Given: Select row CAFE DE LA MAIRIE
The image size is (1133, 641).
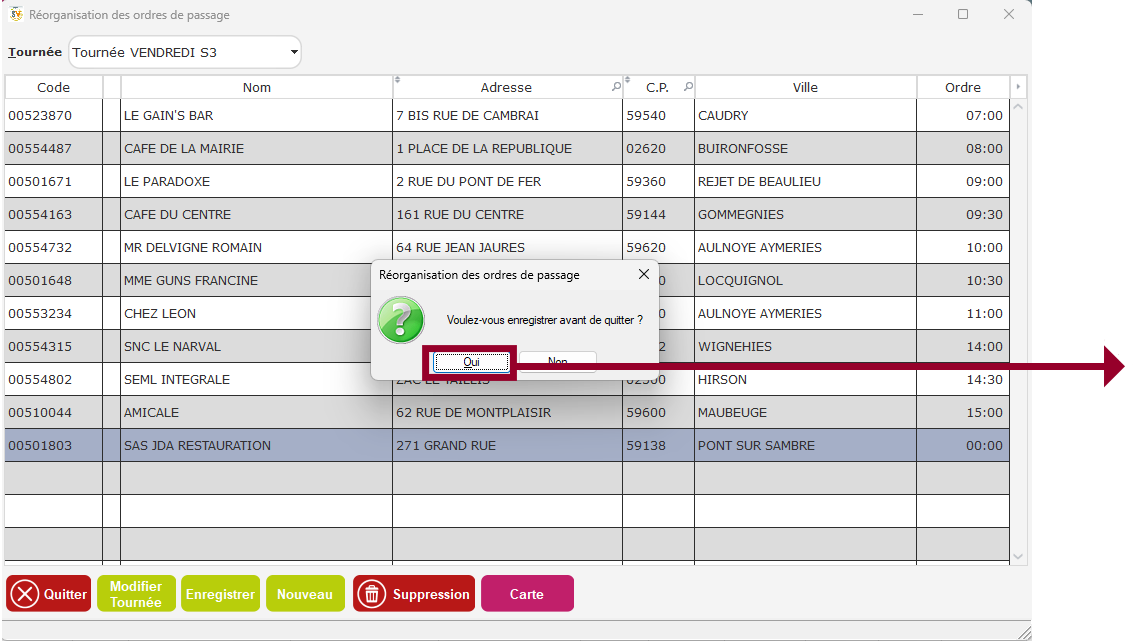Looking at the screenshot, I should tap(507, 148).
